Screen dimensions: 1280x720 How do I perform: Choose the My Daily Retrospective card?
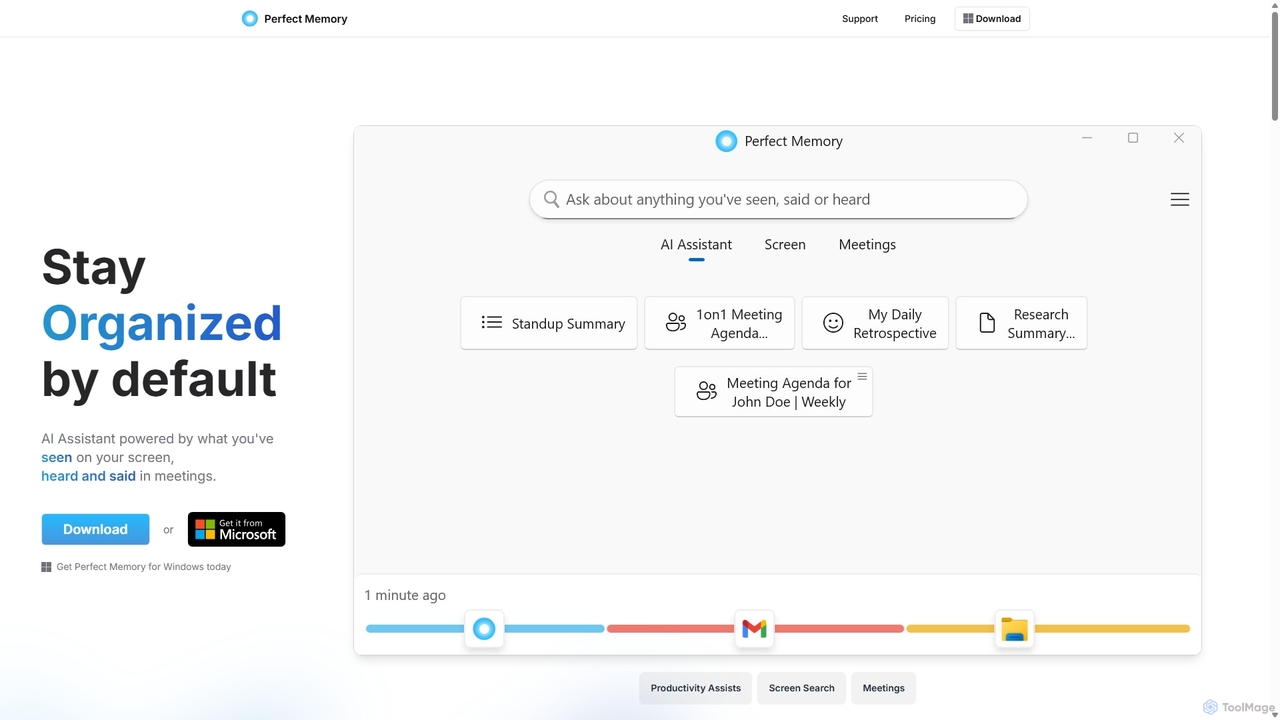[x=875, y=323]
